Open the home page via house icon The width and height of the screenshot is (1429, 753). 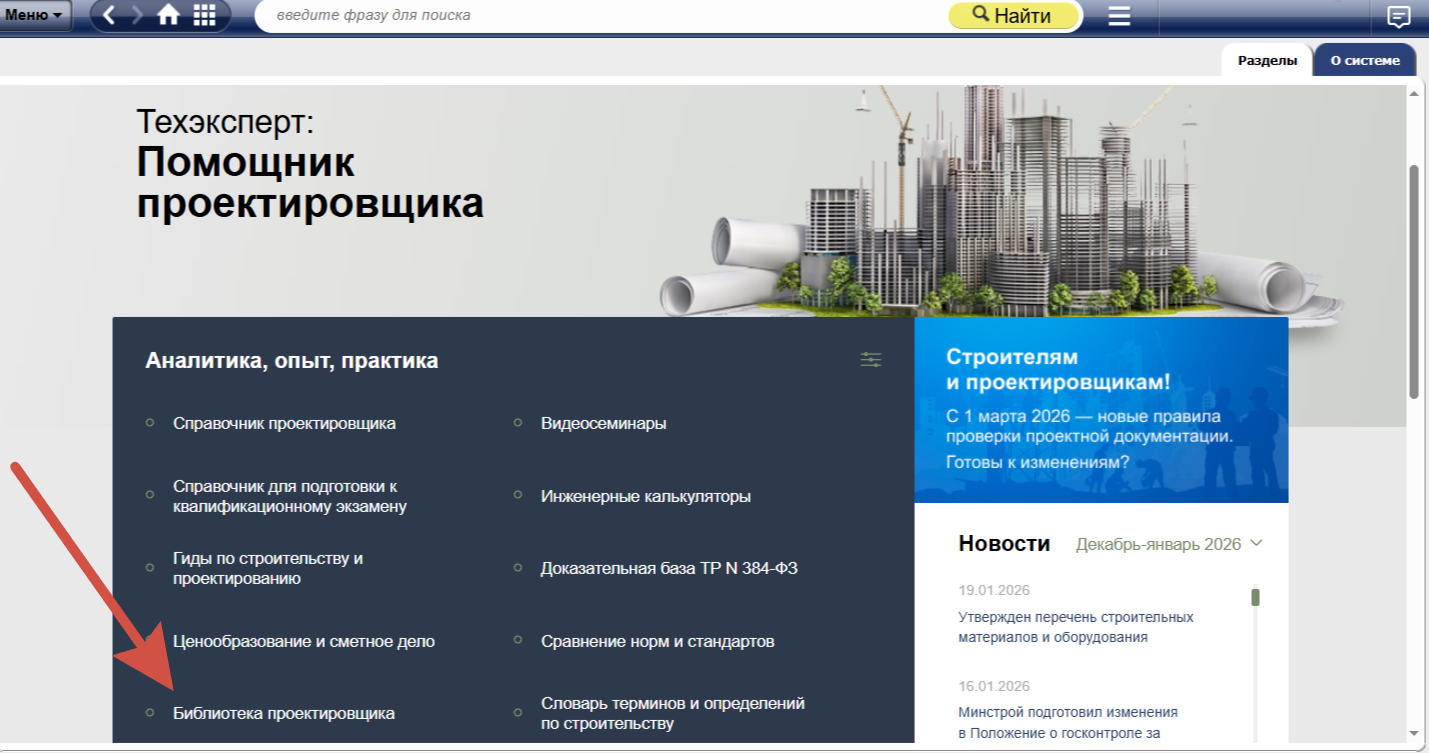169,15
